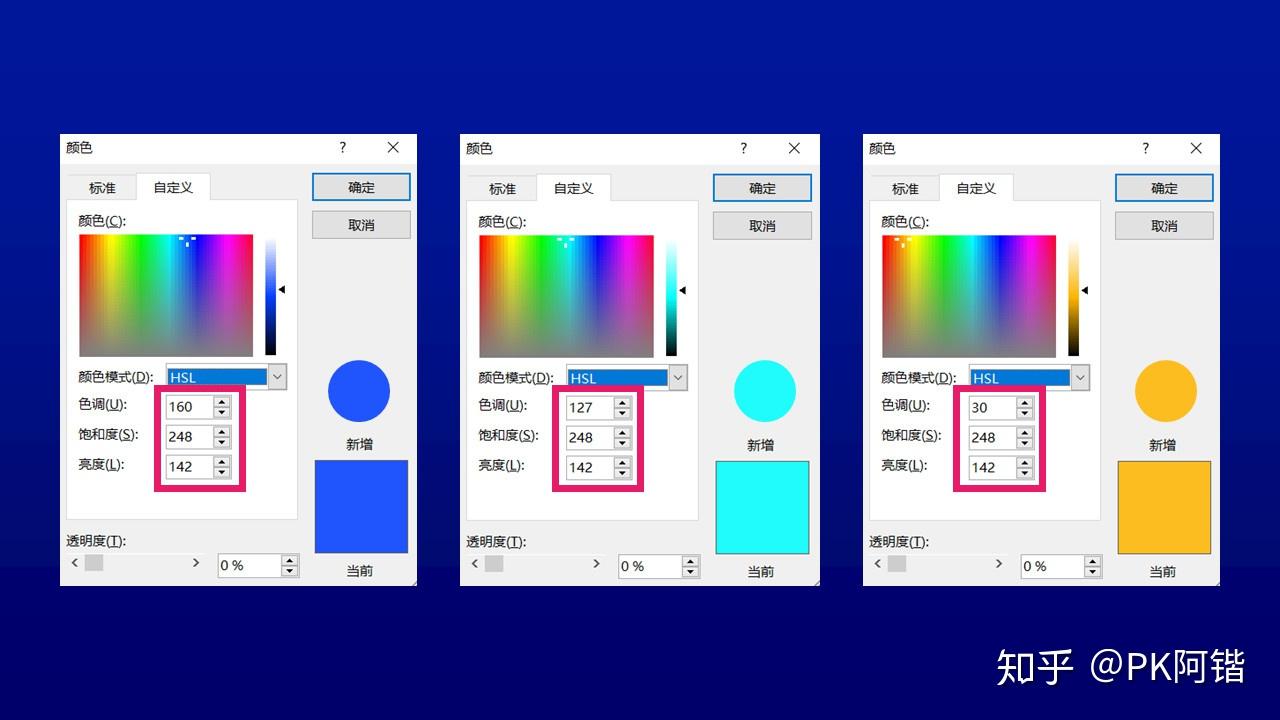Image resolution: width=1280 pixels, height=720 pixels.
Task: Pick a color in the middle spectrum field
Action: pos(566,296)
